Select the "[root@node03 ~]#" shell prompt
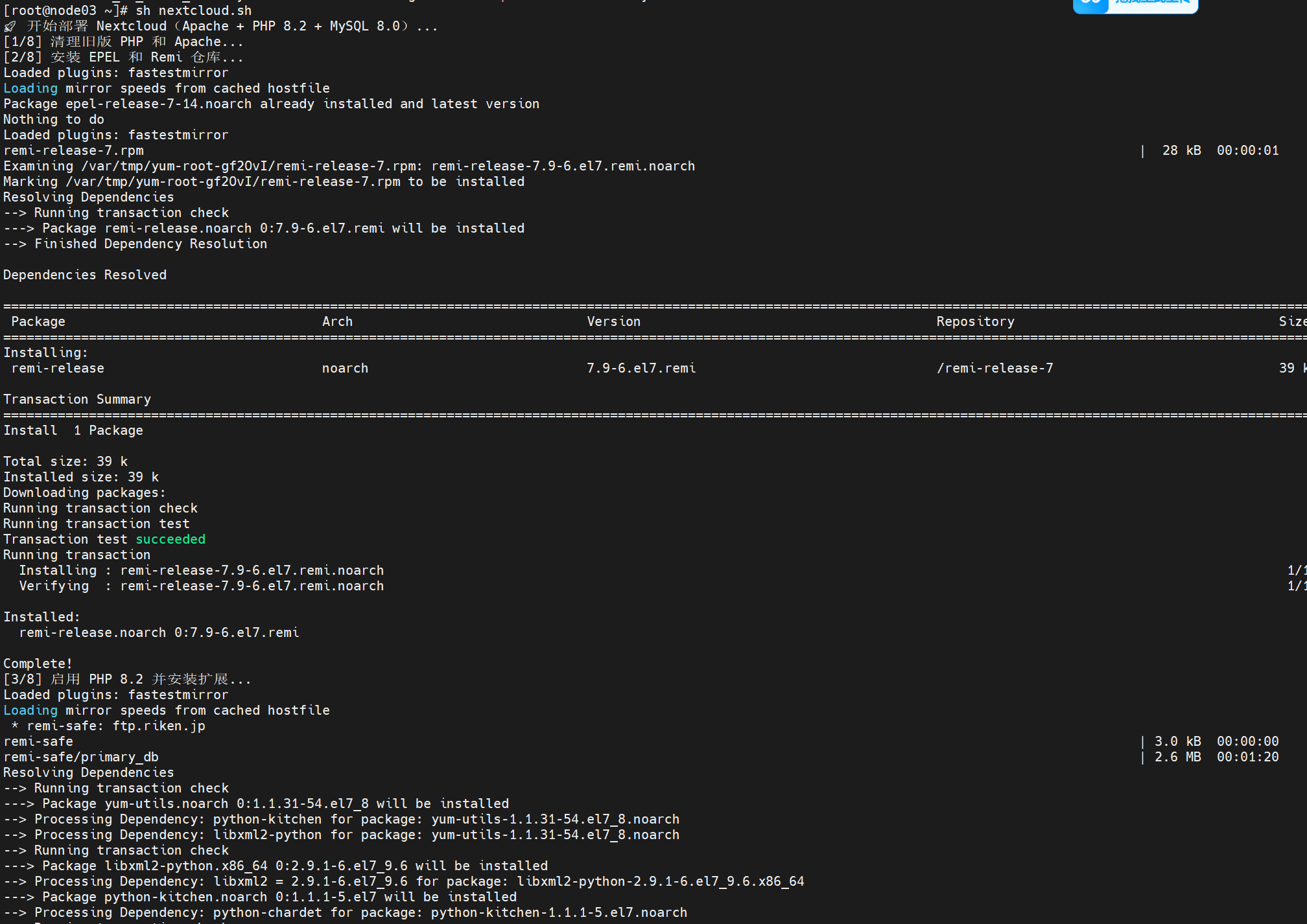This screenshot has width=1307, height=924. 65,10
